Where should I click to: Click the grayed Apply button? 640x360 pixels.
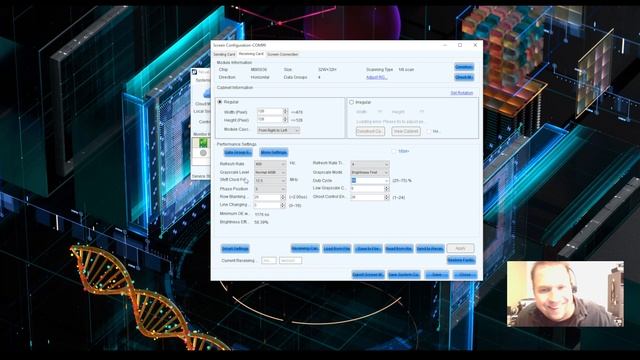pyautogui.click(x=460, y=248)
